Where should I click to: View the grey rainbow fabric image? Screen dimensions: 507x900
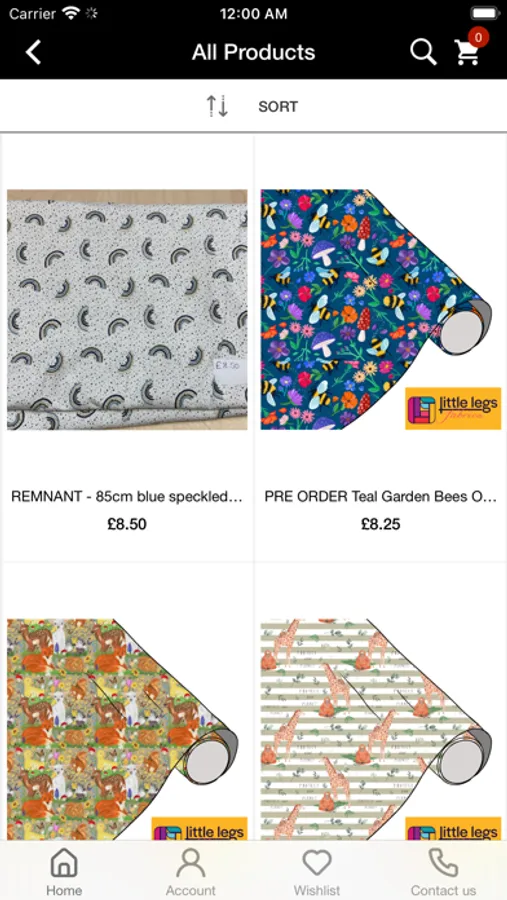[x=127, y=309]
